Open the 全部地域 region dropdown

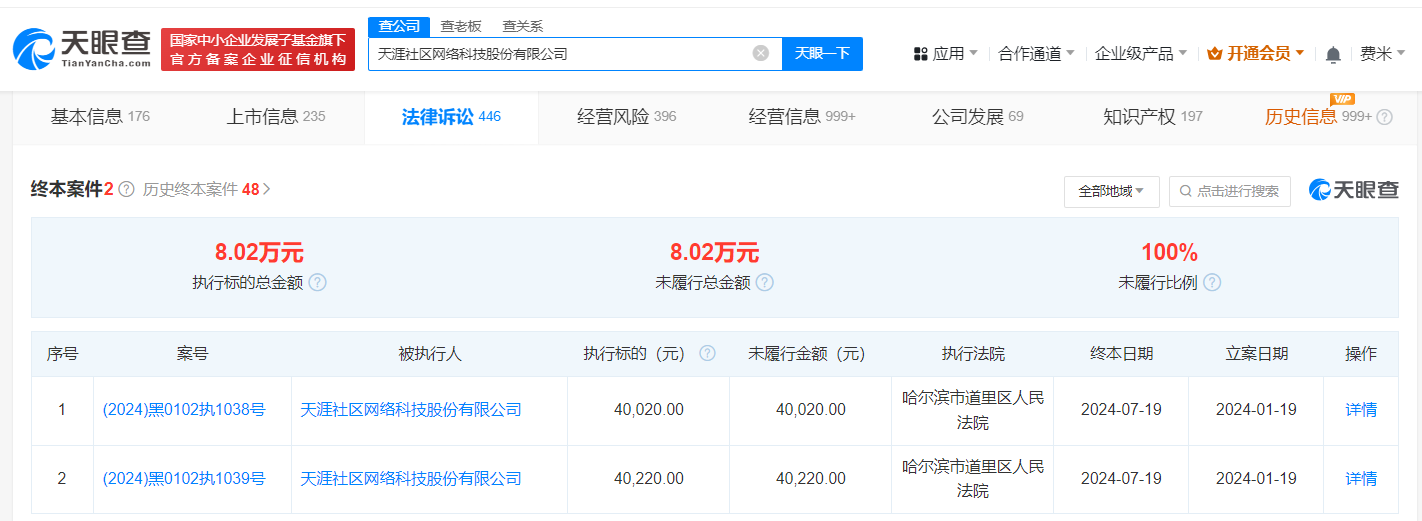coord(1111,191)
